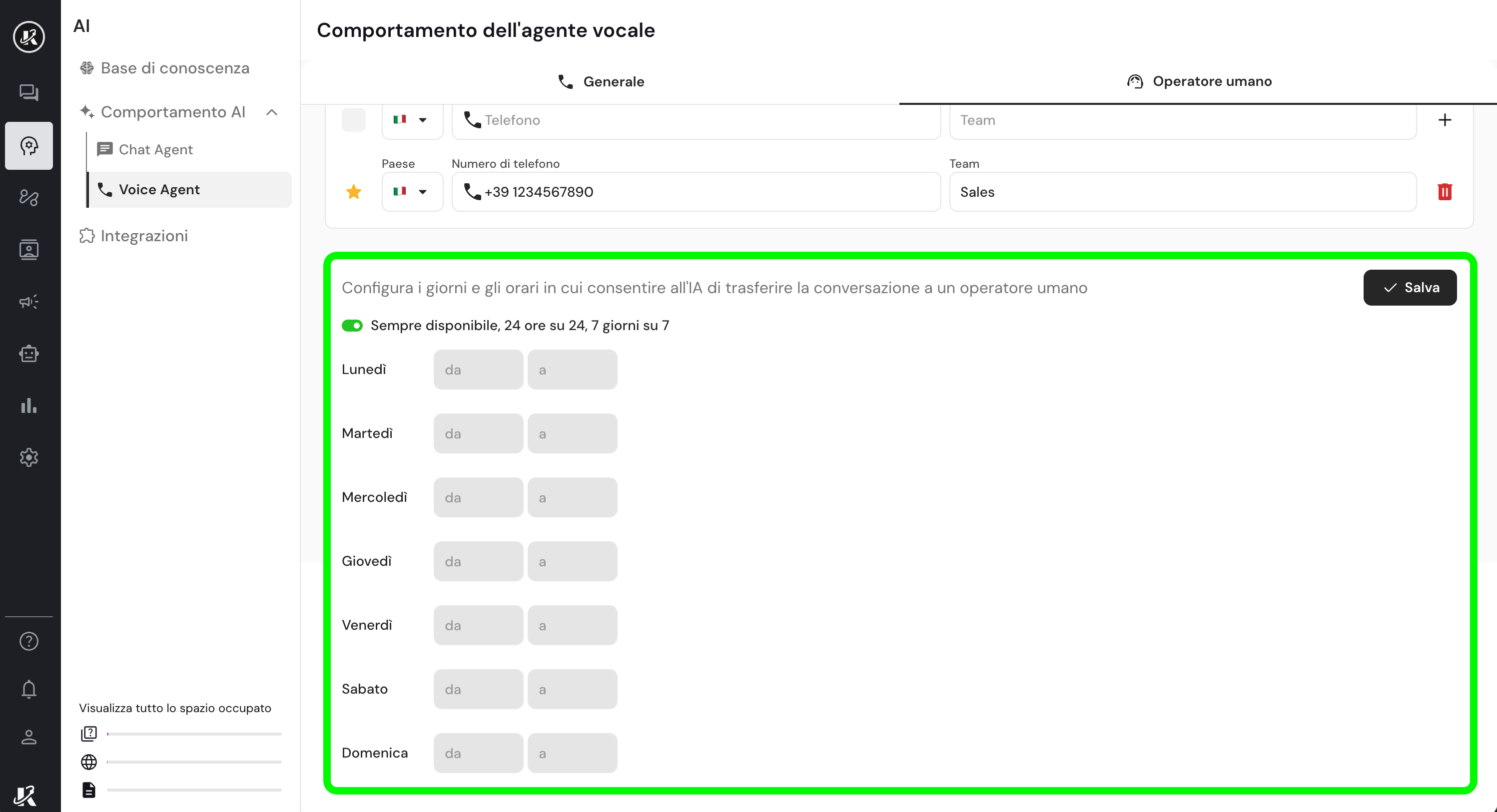The width and height of the screenshot is (1497, 812).
Task: Open the analytics bar chart icon
Action: coord(28,406)
